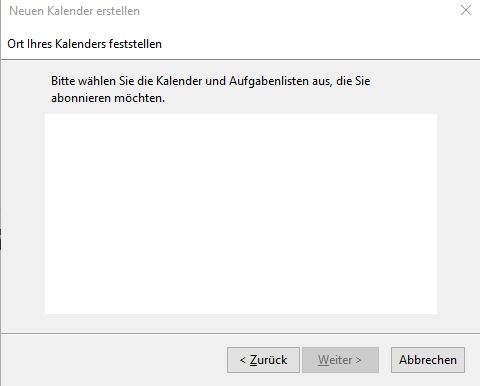Go back with the Zurück button
This screenshot has width=480, height=386.
(x=263, y=360)
